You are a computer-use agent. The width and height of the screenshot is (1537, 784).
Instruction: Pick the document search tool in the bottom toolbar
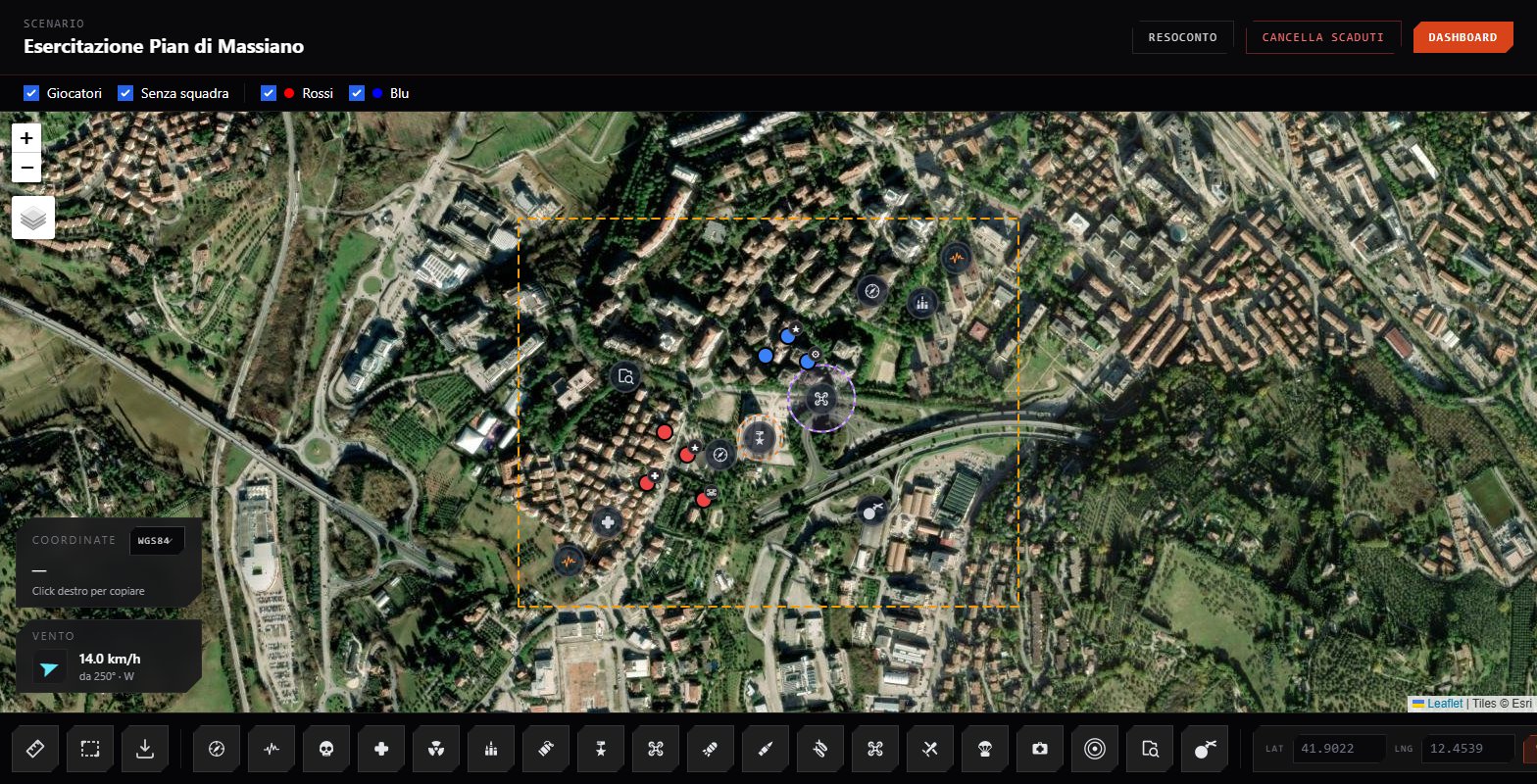point(1150,750)
